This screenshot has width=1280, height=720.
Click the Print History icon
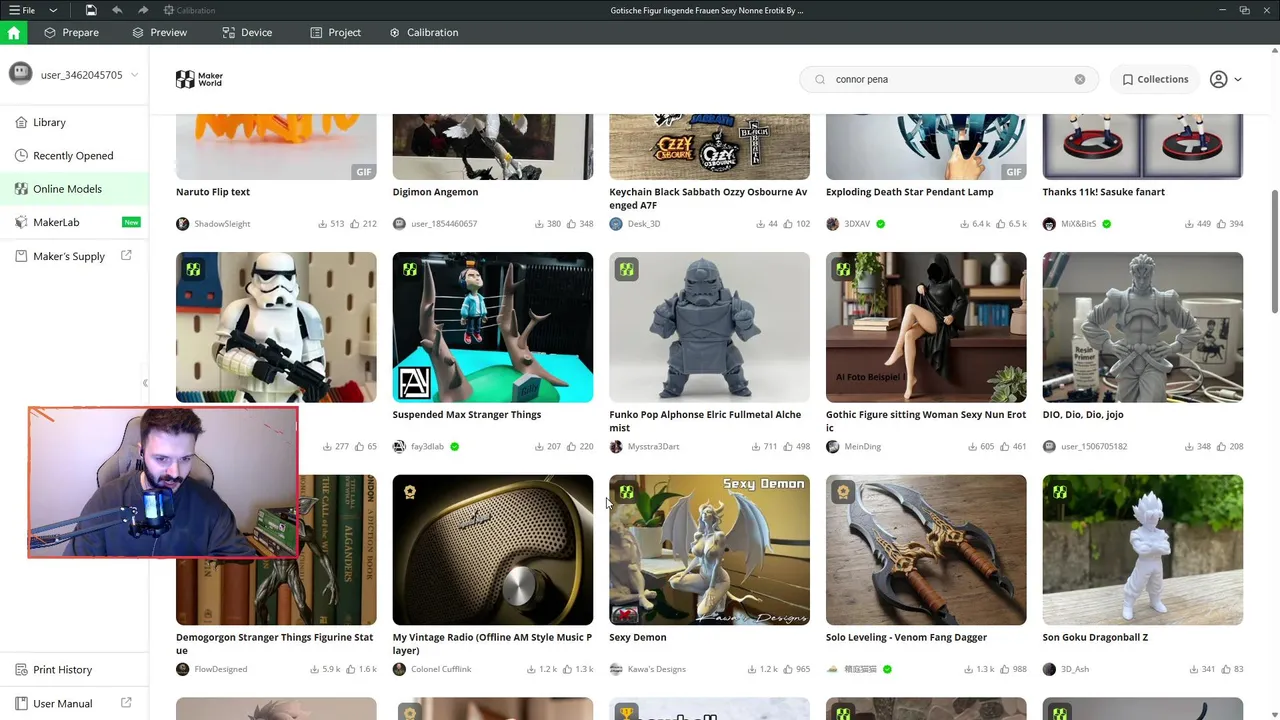22,670
